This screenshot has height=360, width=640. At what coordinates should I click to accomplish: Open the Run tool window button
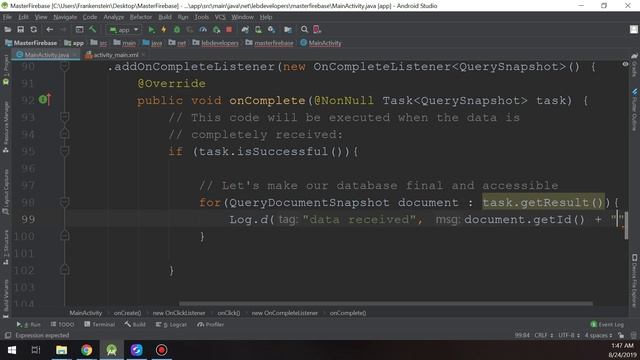pos(29,324)
